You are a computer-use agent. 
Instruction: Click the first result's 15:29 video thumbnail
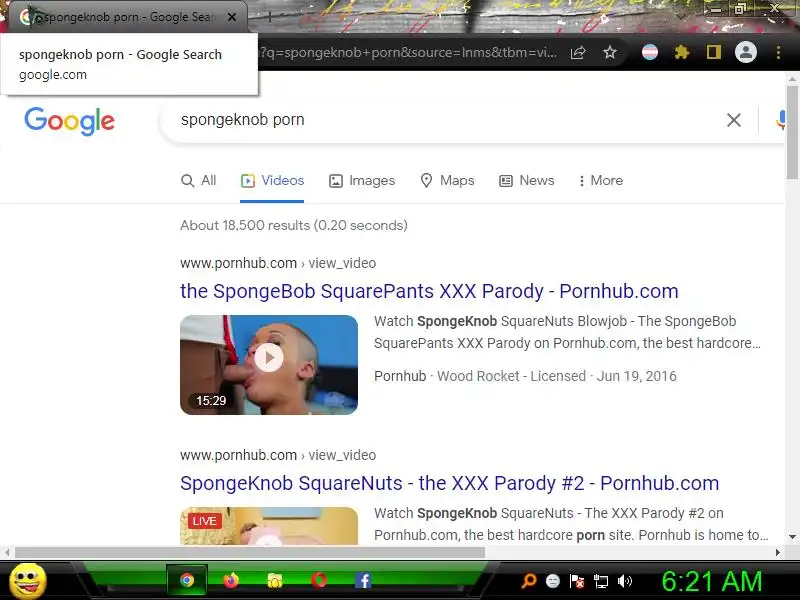coord(269,365)
